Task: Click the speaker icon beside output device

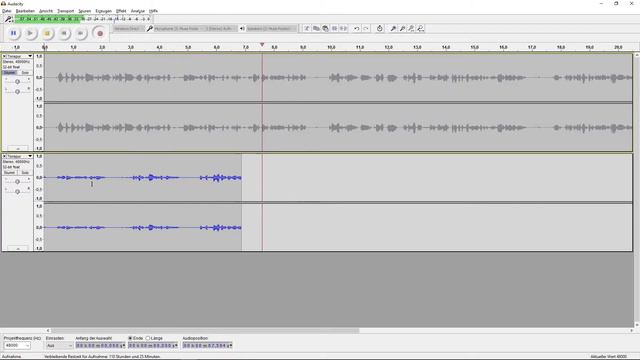Action: [242, 29]
